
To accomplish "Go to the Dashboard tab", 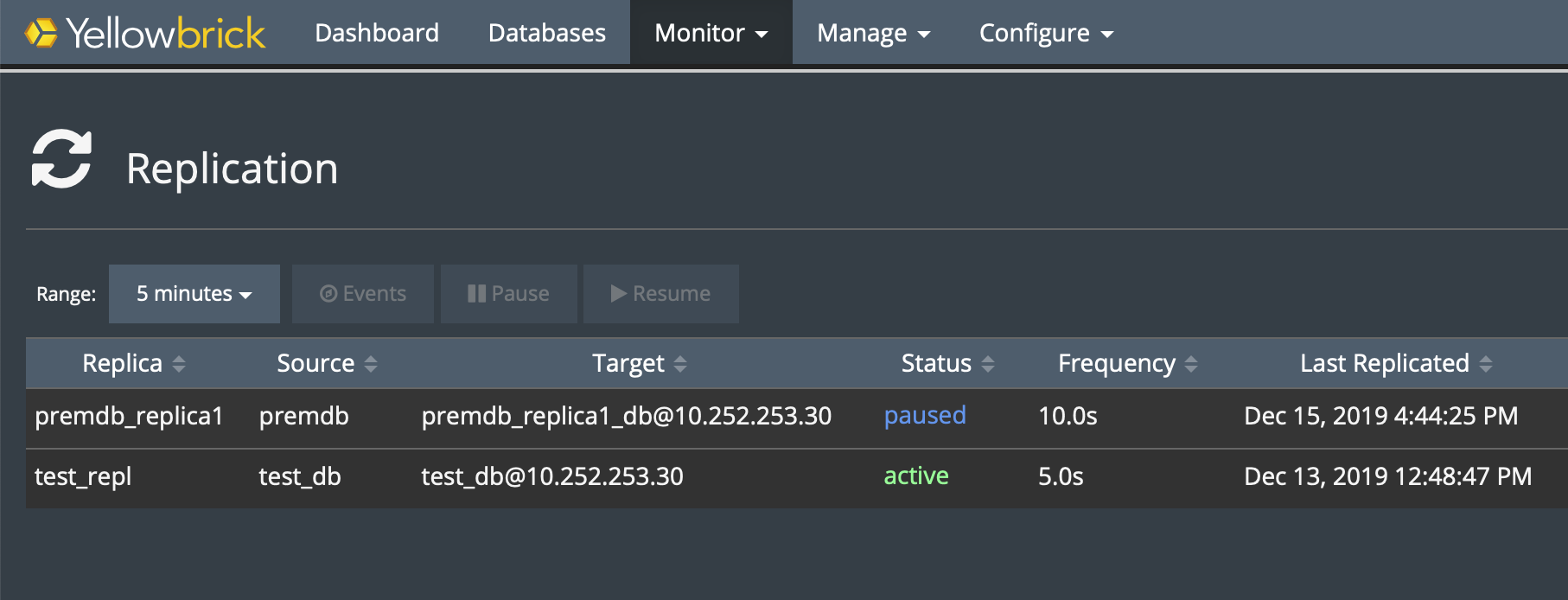I will [x=377, y=33].
